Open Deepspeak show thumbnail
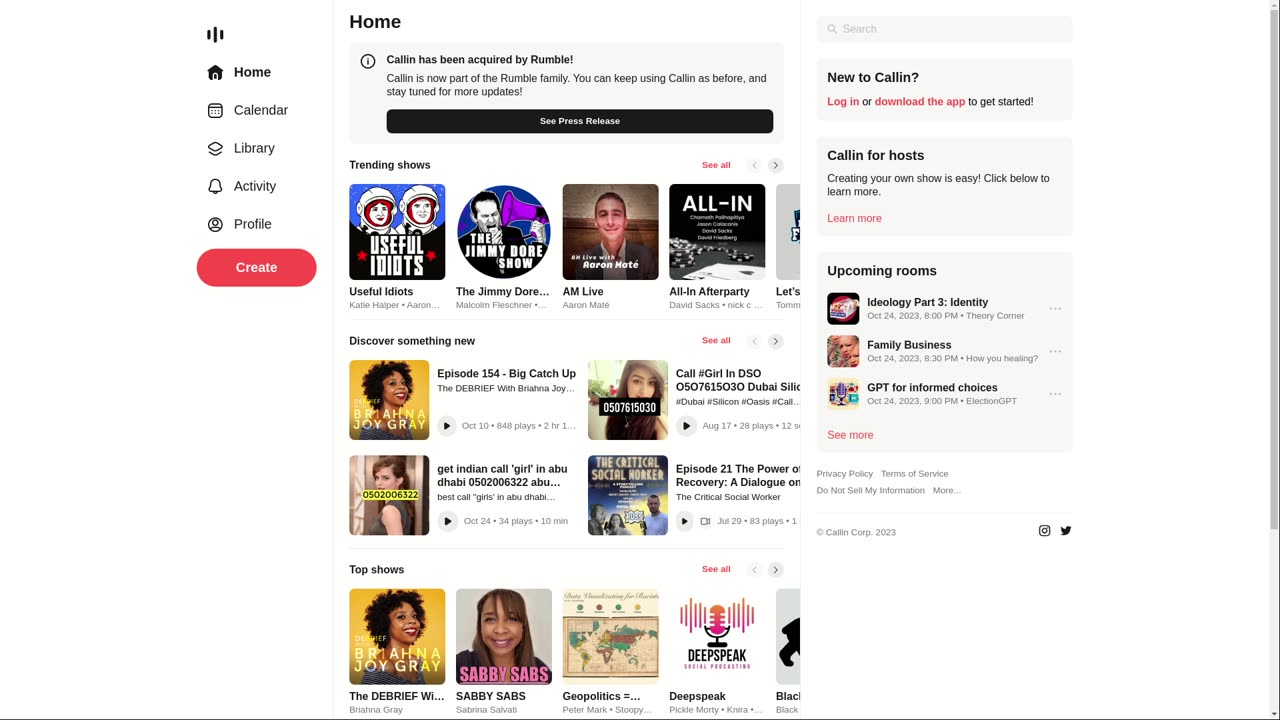The width and height of the screenshot is (1280, 720). [x=717, y=637]
